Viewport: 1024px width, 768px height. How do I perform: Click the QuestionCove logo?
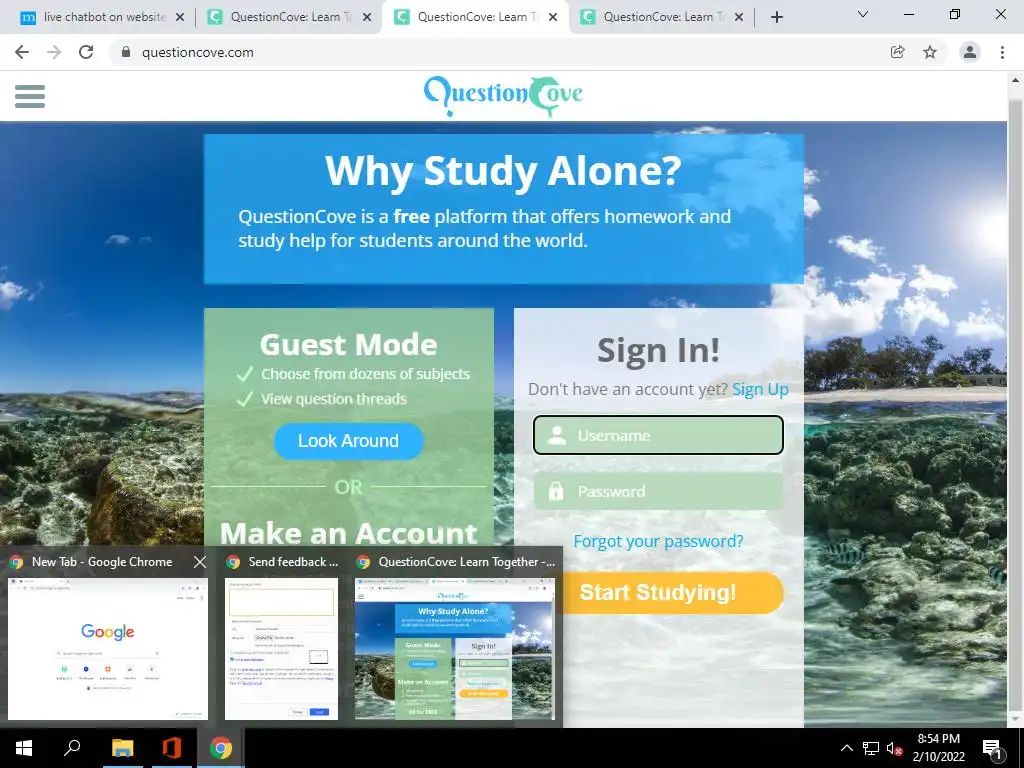pyautogui.click(x=503, y=95)
